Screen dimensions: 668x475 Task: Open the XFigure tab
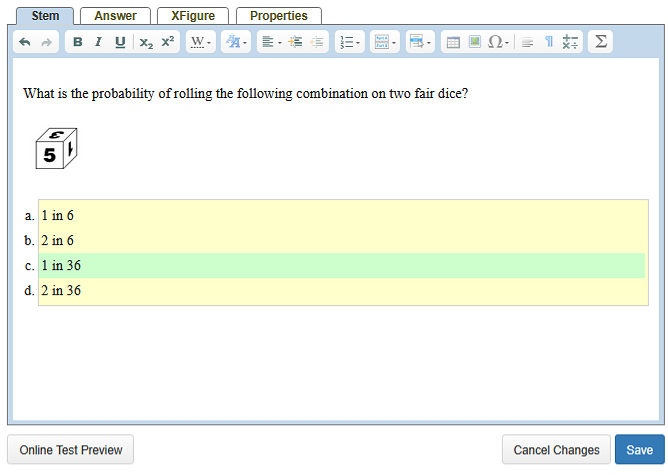[193, 16]
